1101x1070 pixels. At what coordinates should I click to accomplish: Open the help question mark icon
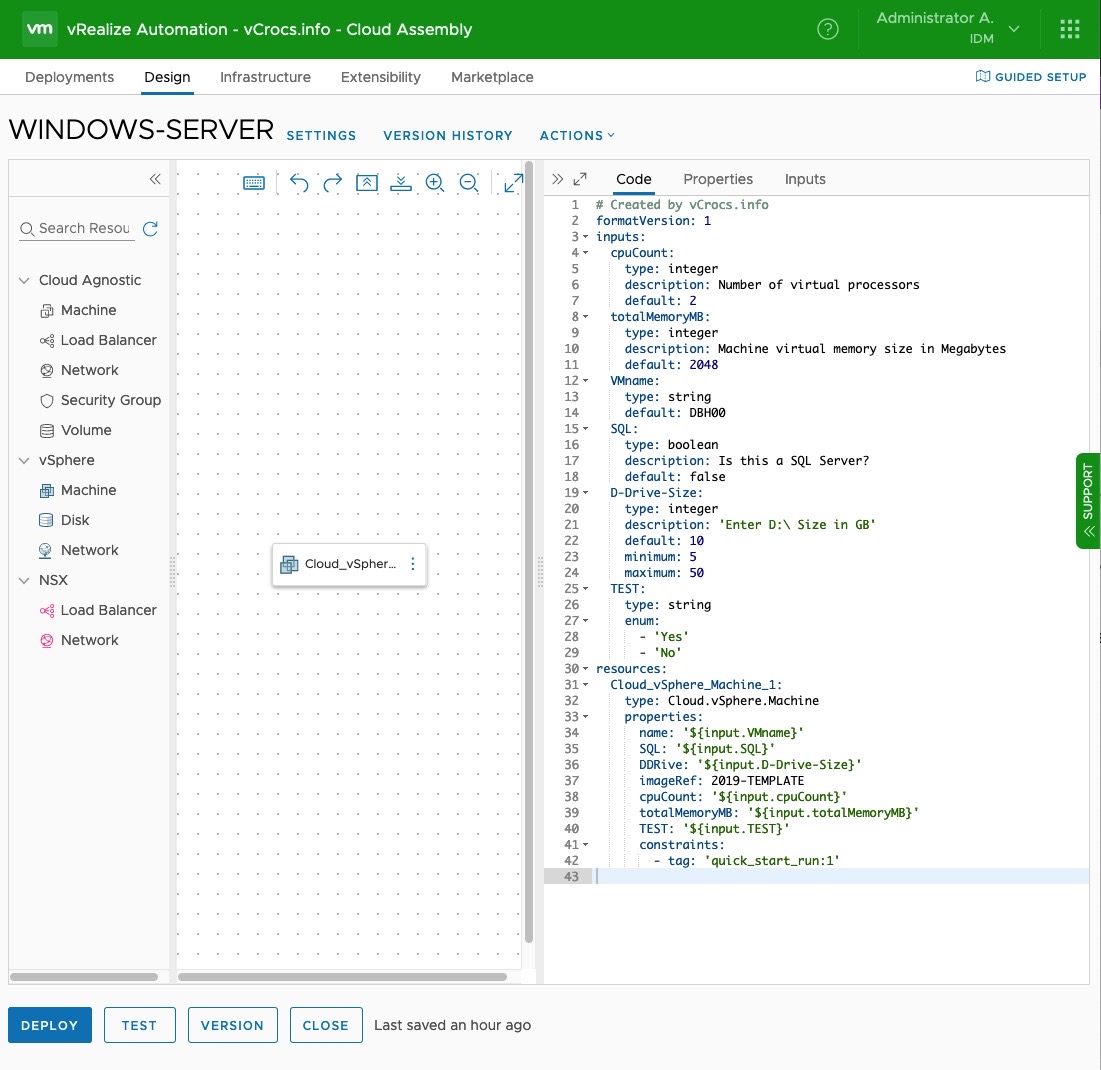tap(828, 29)
